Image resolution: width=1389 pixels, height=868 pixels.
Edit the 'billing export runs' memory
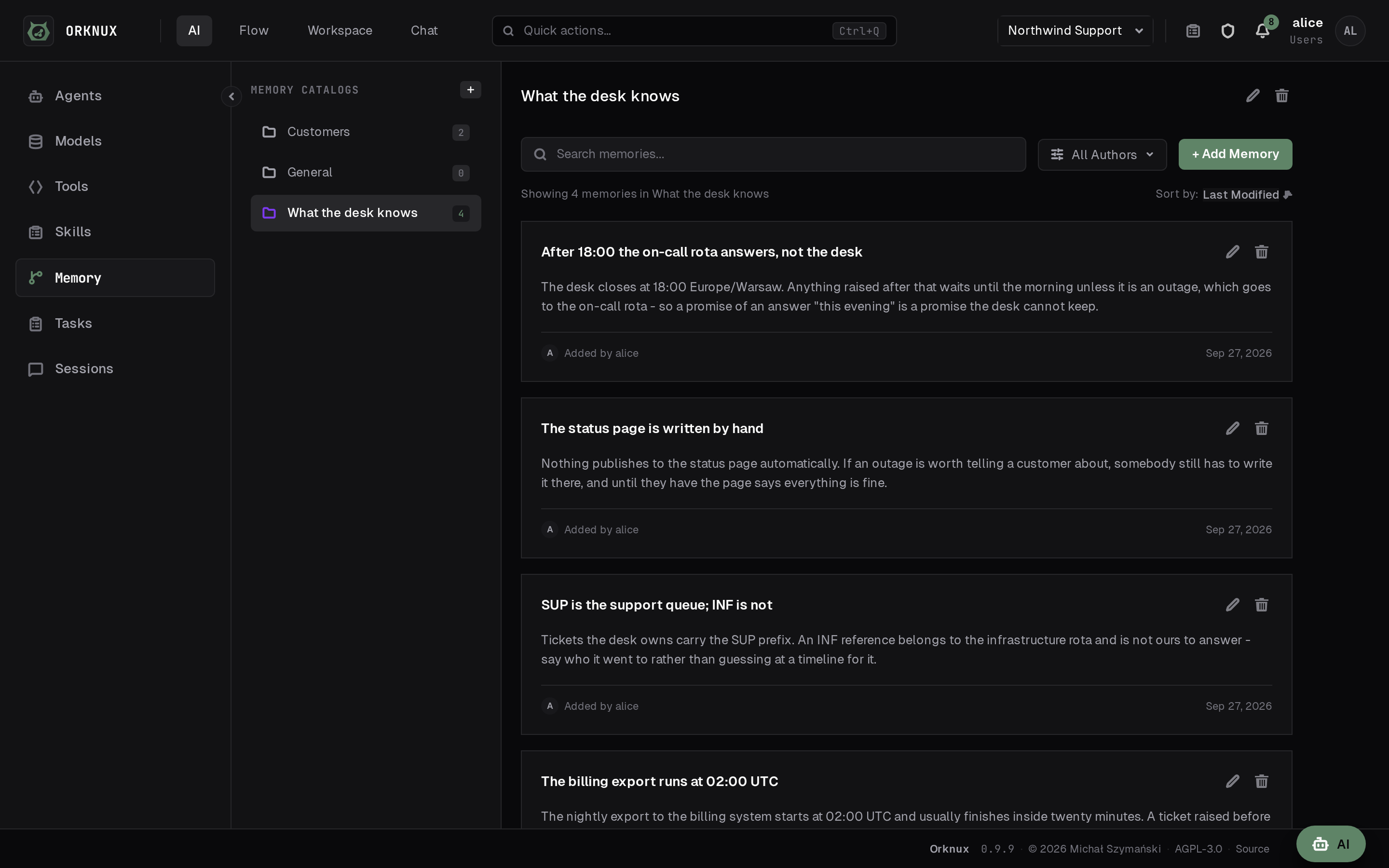(1232, 781)
